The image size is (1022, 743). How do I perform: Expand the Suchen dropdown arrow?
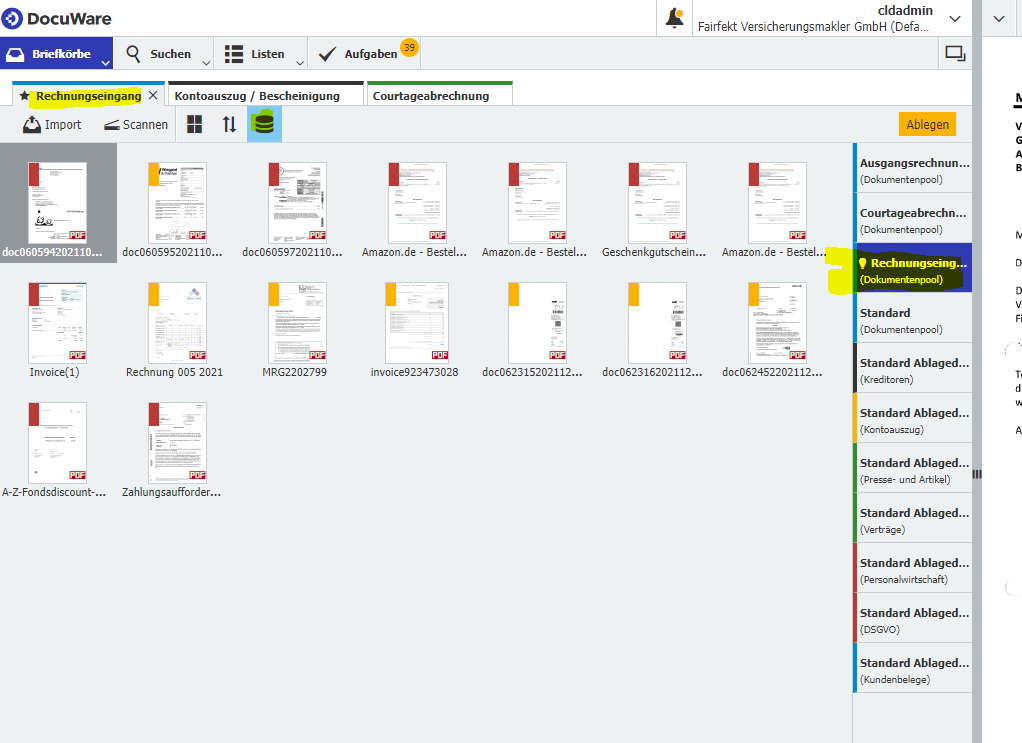pyautogui.click(x=206, y=62)
